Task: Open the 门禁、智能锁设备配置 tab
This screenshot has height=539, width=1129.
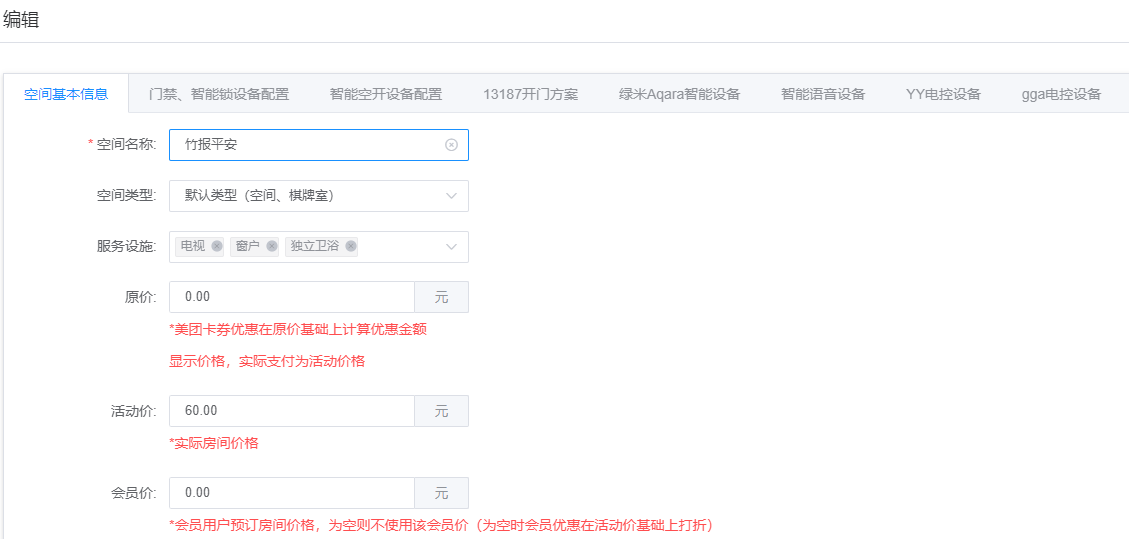Action: click(x=219, y=94)
